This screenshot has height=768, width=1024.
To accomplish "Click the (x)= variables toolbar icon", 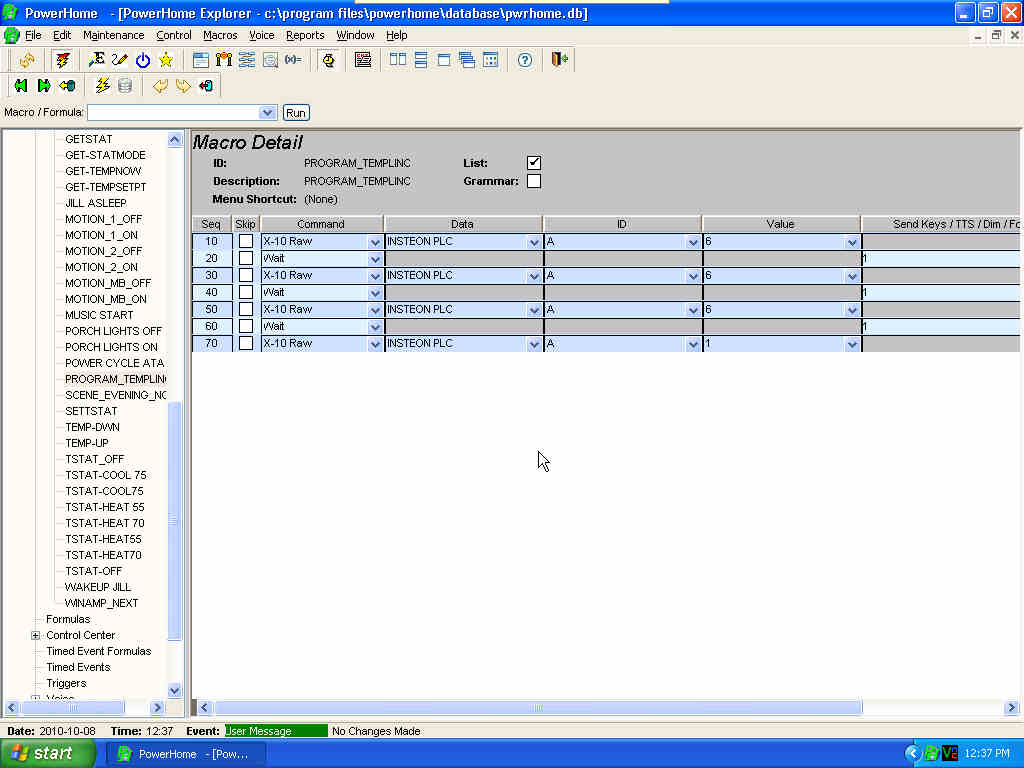I will click(x=293, y=60).
